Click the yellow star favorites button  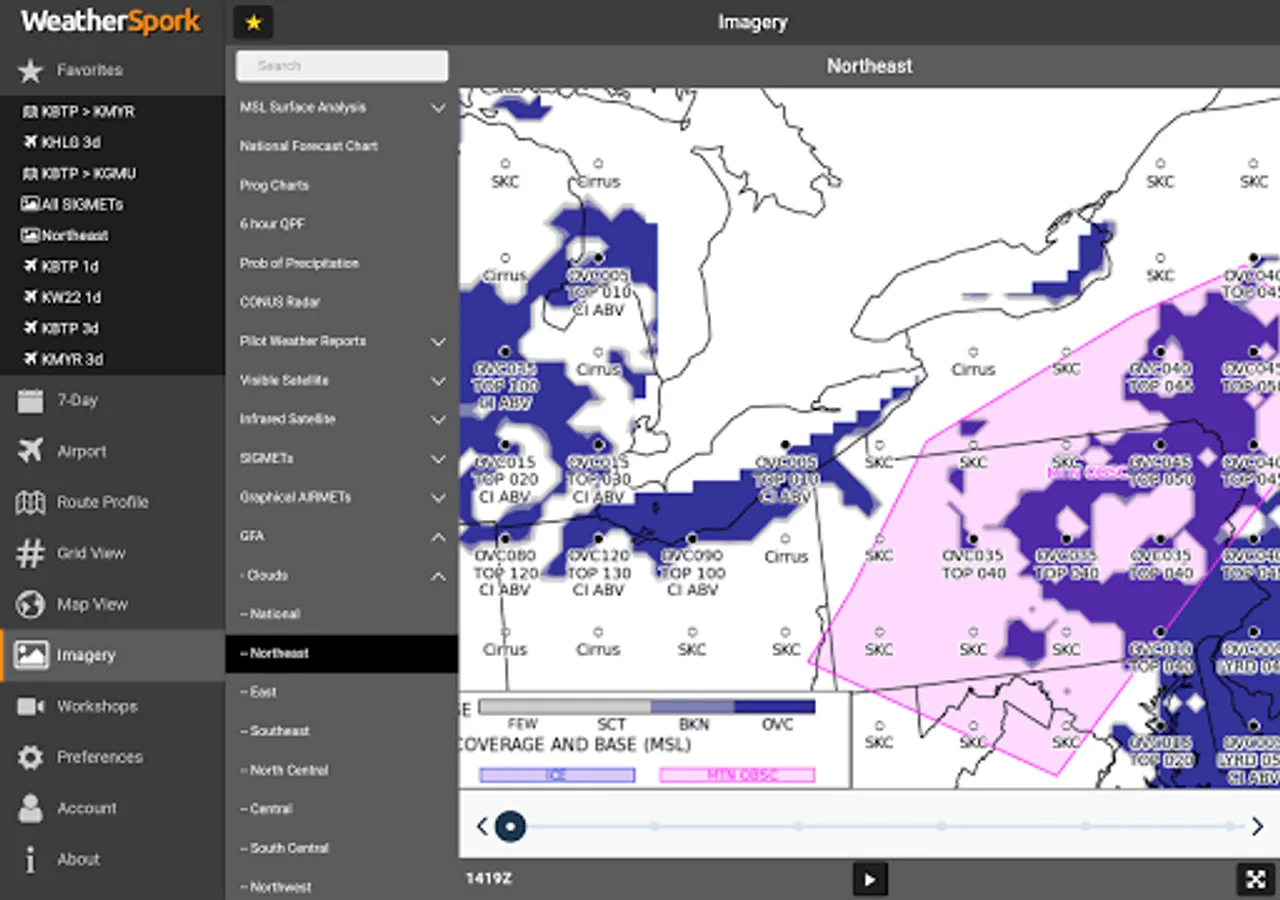click(253, 22)
